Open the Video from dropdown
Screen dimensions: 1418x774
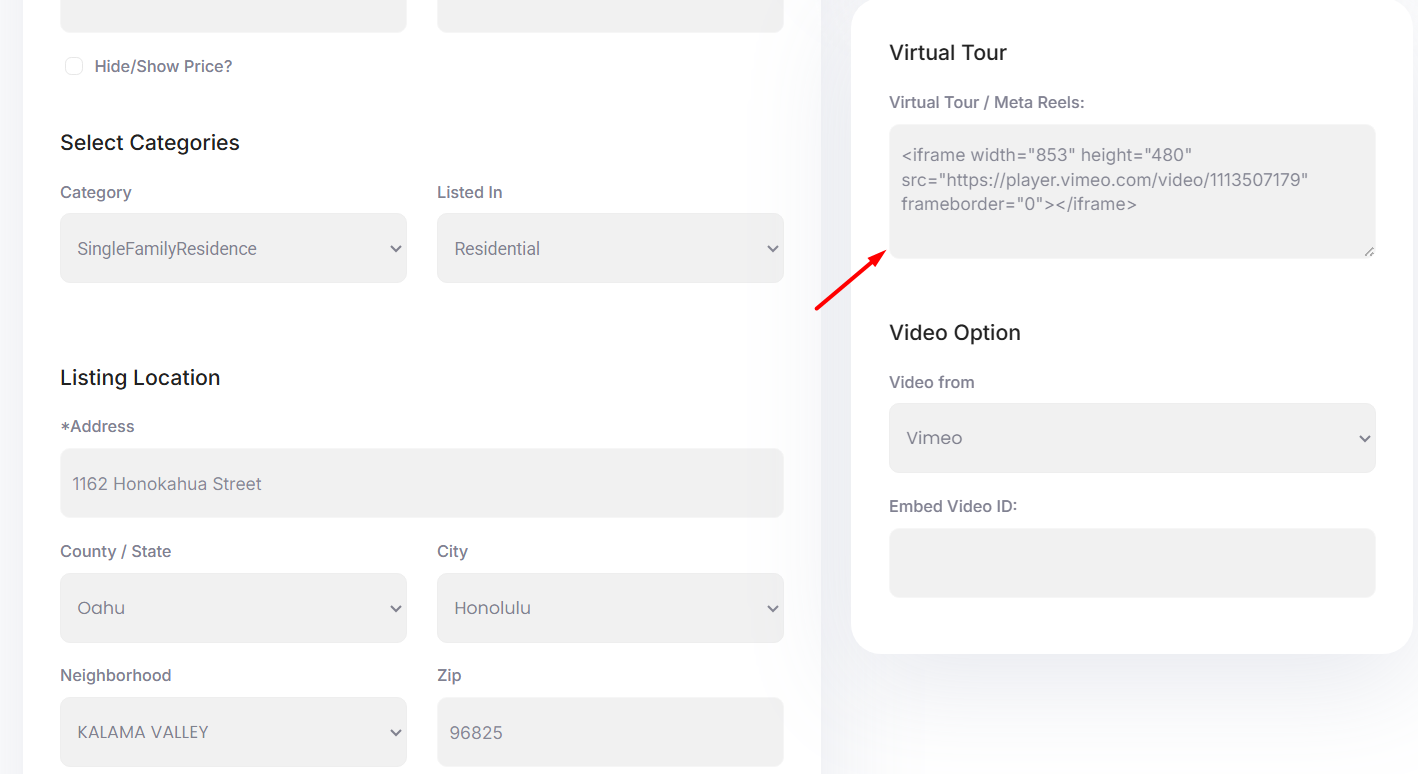[x=1132, y=438]
